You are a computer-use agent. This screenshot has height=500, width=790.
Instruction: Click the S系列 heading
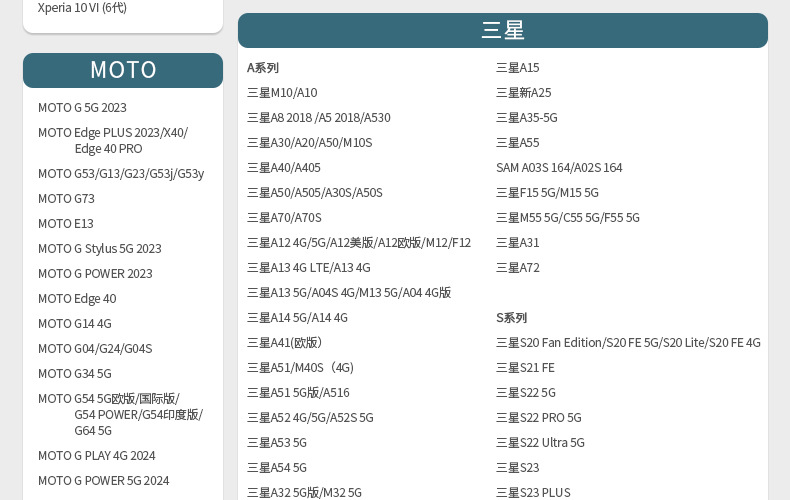(x=511, y=318)
